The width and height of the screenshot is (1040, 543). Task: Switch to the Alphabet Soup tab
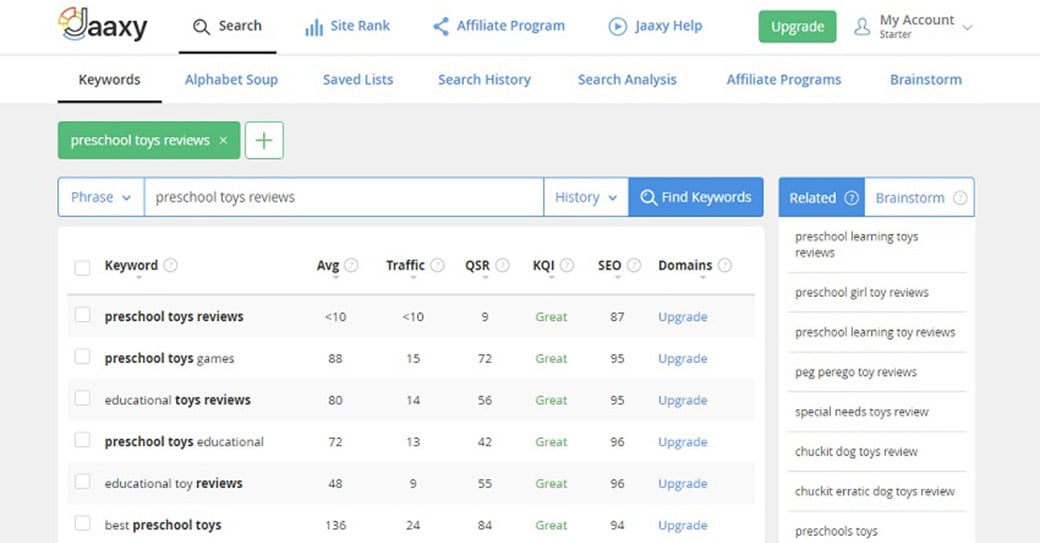click(x=231, y=80)
